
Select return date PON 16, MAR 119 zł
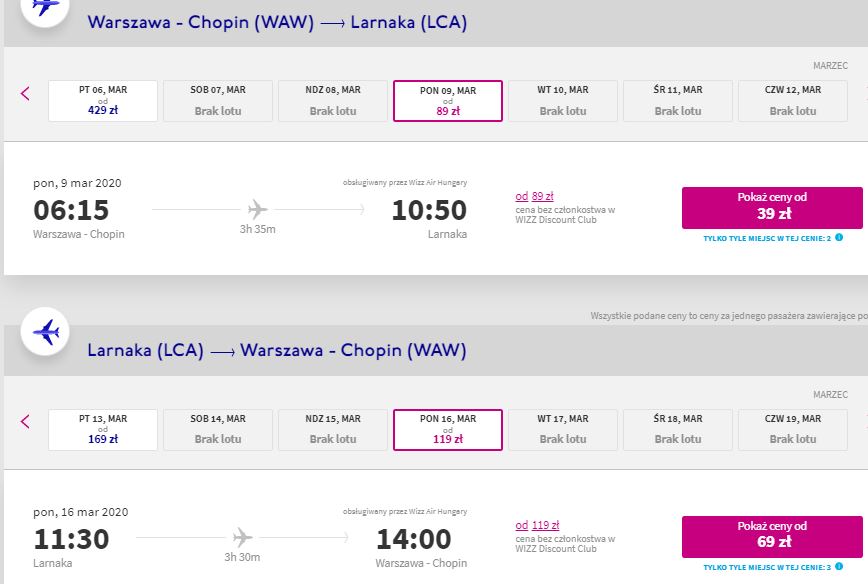448,430
